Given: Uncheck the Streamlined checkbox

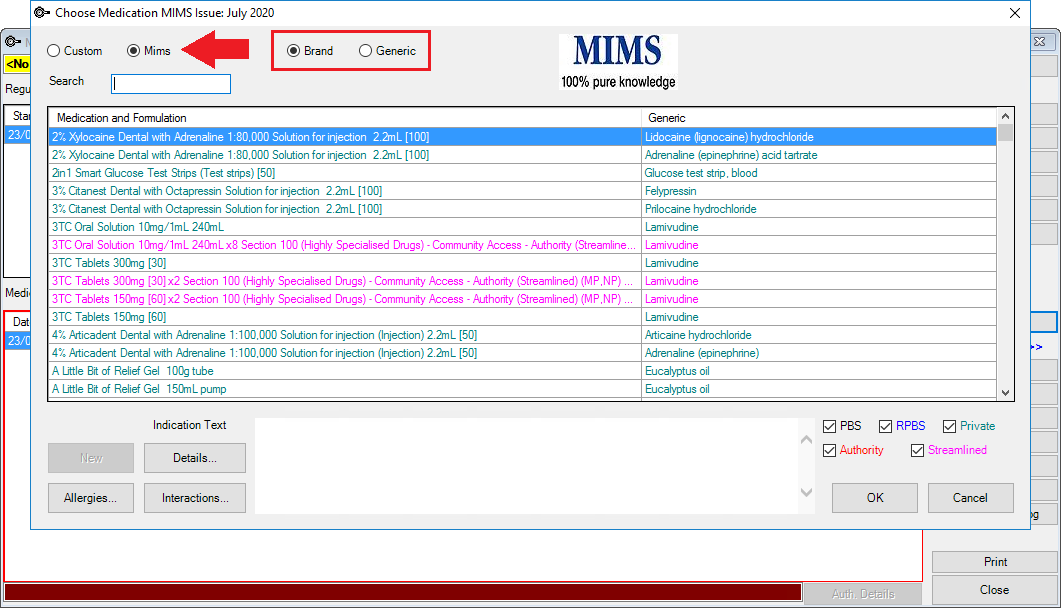Looking at the screenshot, I should pos(918,450).
